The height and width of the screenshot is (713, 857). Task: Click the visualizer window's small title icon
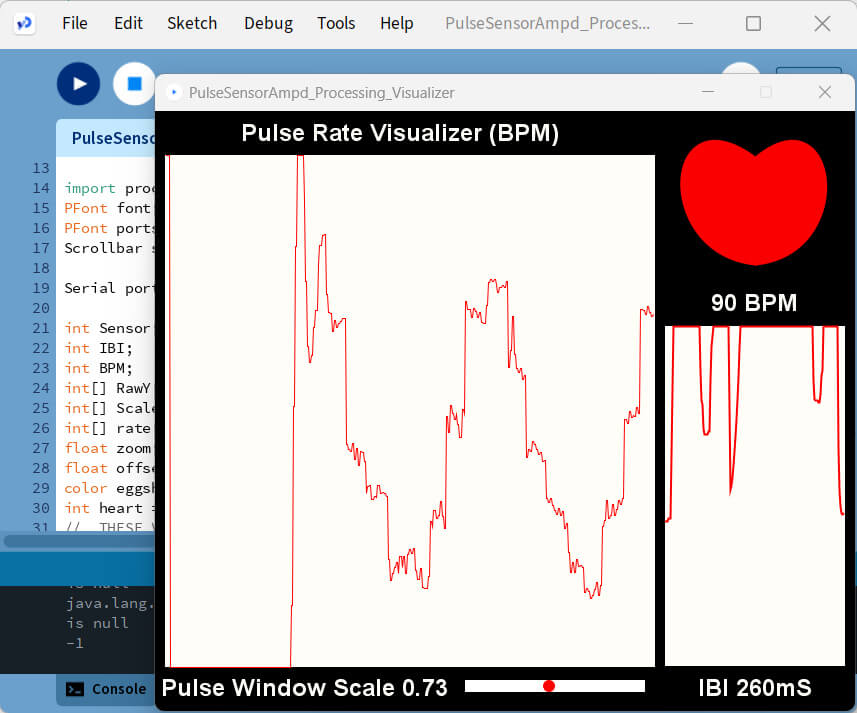(175, 92)
